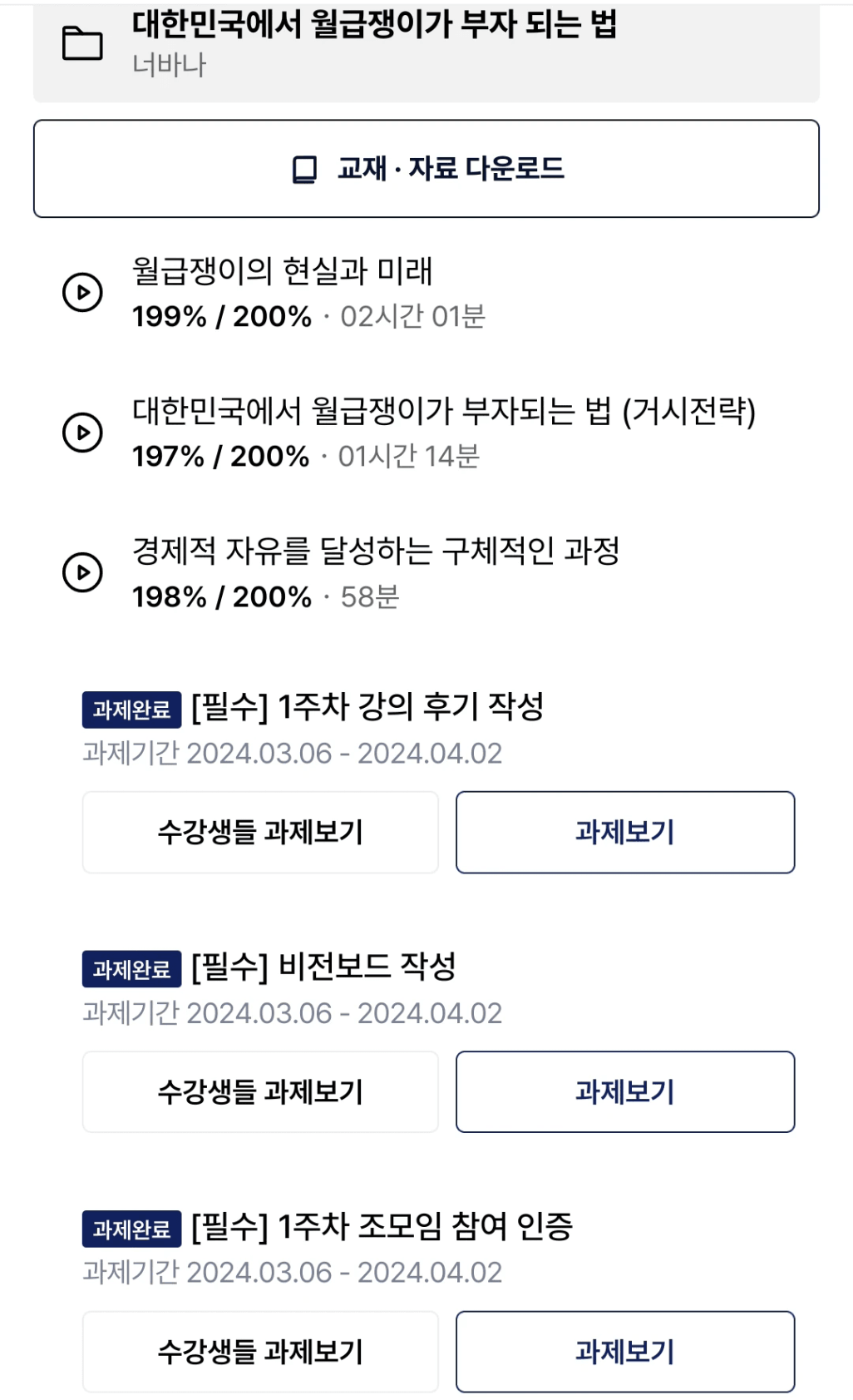Click the folder icon beside course title
Viewport: 853px width, 1400px height.
point(82,43)
